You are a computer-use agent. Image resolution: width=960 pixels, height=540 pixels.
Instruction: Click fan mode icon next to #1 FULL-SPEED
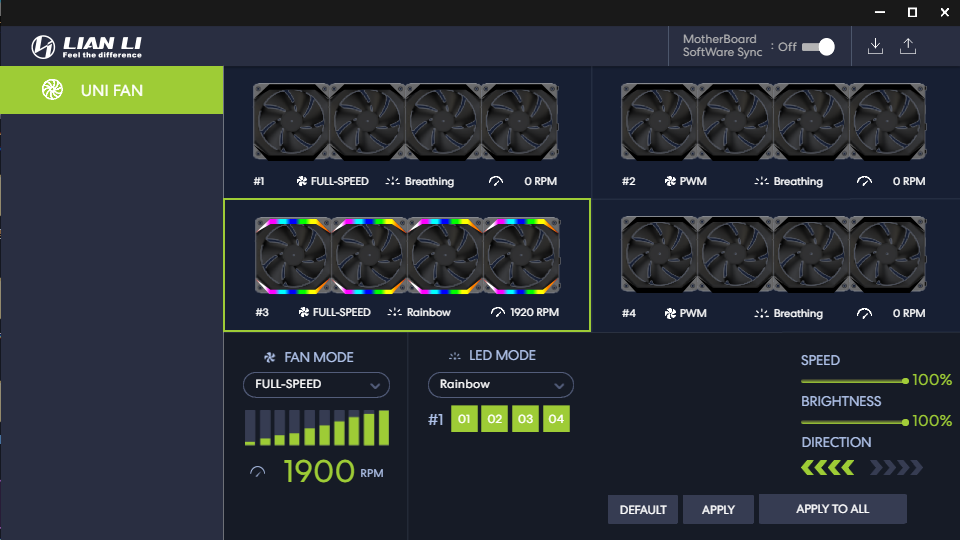point(302,181)
